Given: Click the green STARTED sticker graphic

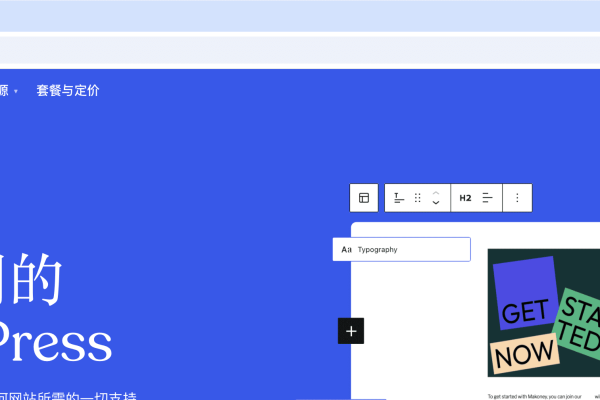Looking at the screenshot, I should coord(578,320).
